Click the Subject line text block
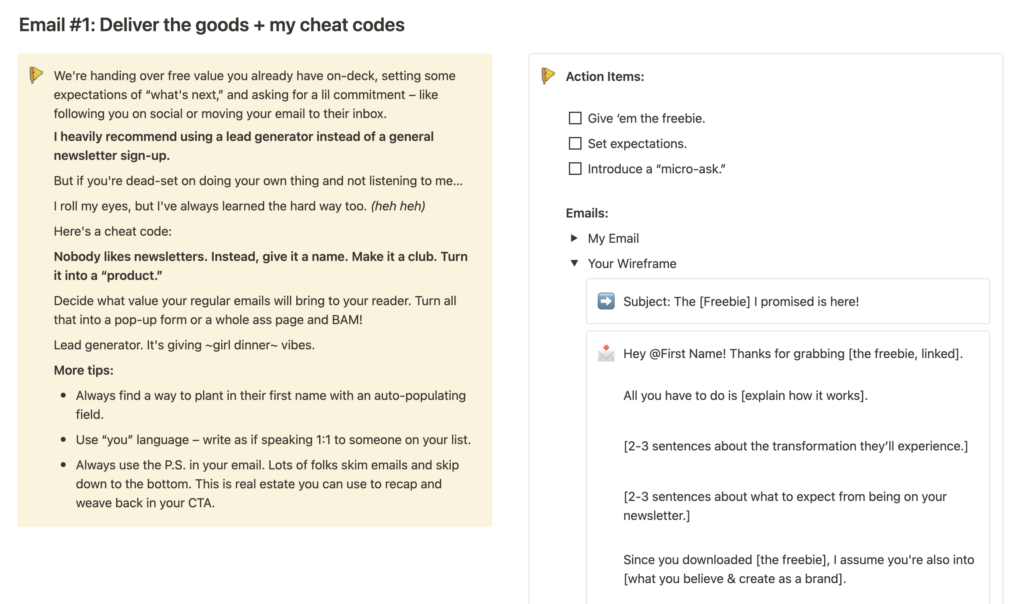Screen dimensions: 1024x604 [741, 301]
